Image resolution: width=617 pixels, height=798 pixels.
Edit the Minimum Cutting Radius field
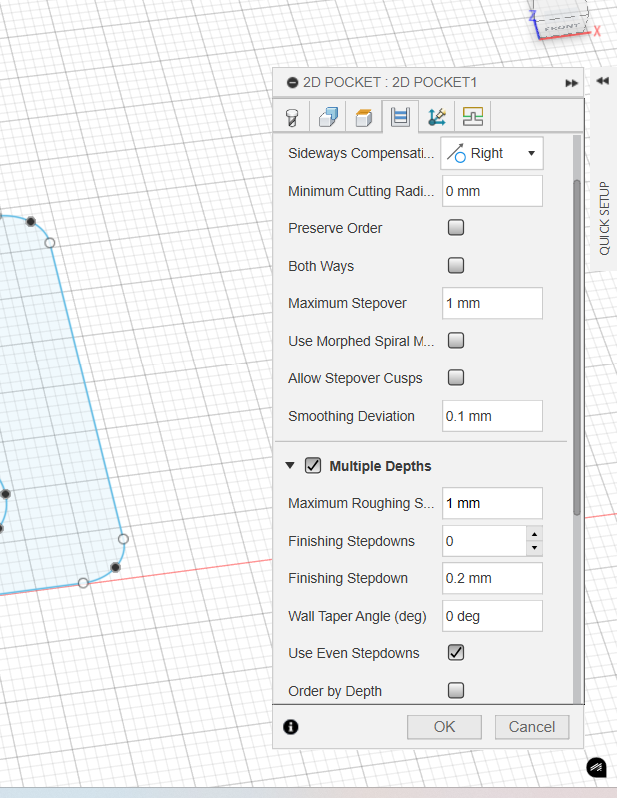point(492,191)
